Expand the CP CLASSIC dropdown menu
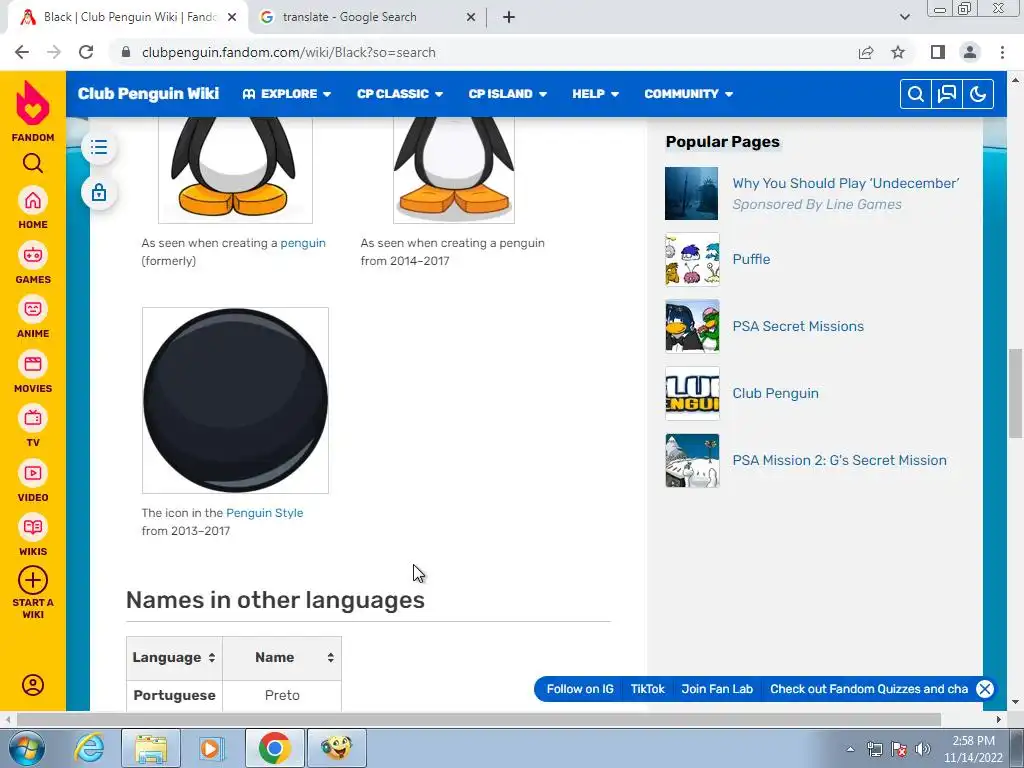Screen dimensions: 1024x768 pos(400,94)
